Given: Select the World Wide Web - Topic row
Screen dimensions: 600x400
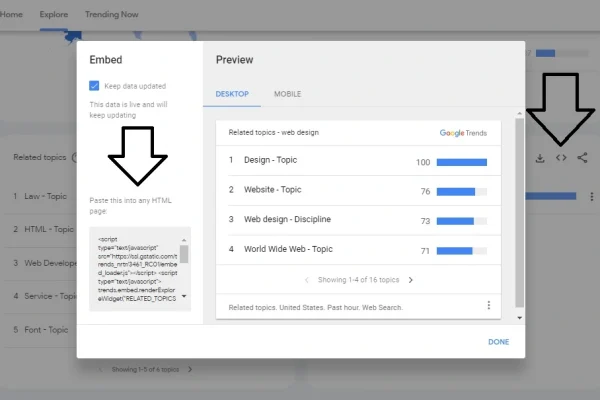Looking at the screenshot, I should [x=358, y=250].
